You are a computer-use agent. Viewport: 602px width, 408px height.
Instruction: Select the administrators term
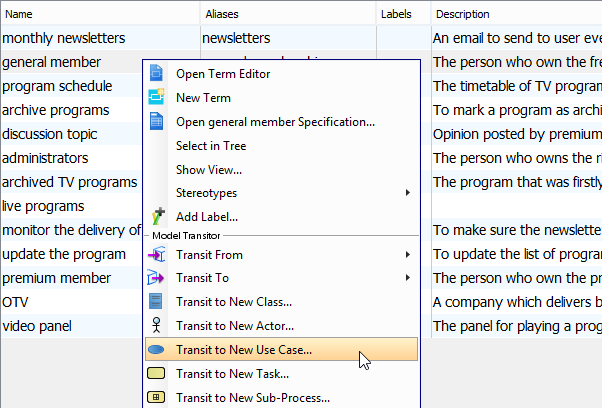[x=45, y=158]
